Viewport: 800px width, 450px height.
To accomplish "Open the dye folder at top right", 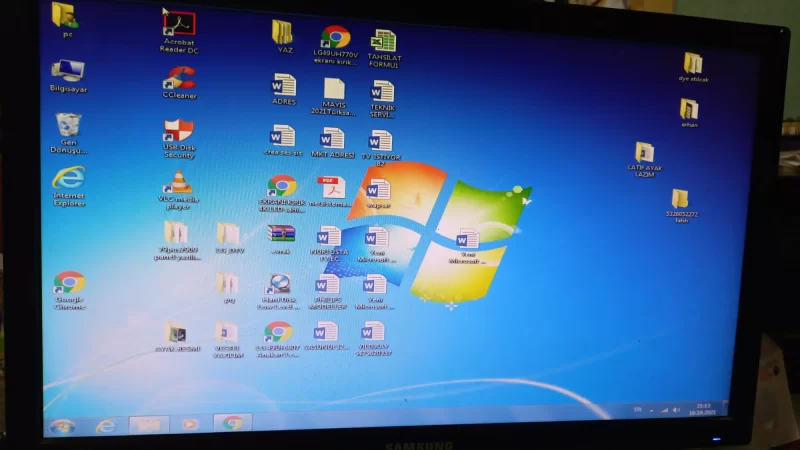I will coord(693,67).
